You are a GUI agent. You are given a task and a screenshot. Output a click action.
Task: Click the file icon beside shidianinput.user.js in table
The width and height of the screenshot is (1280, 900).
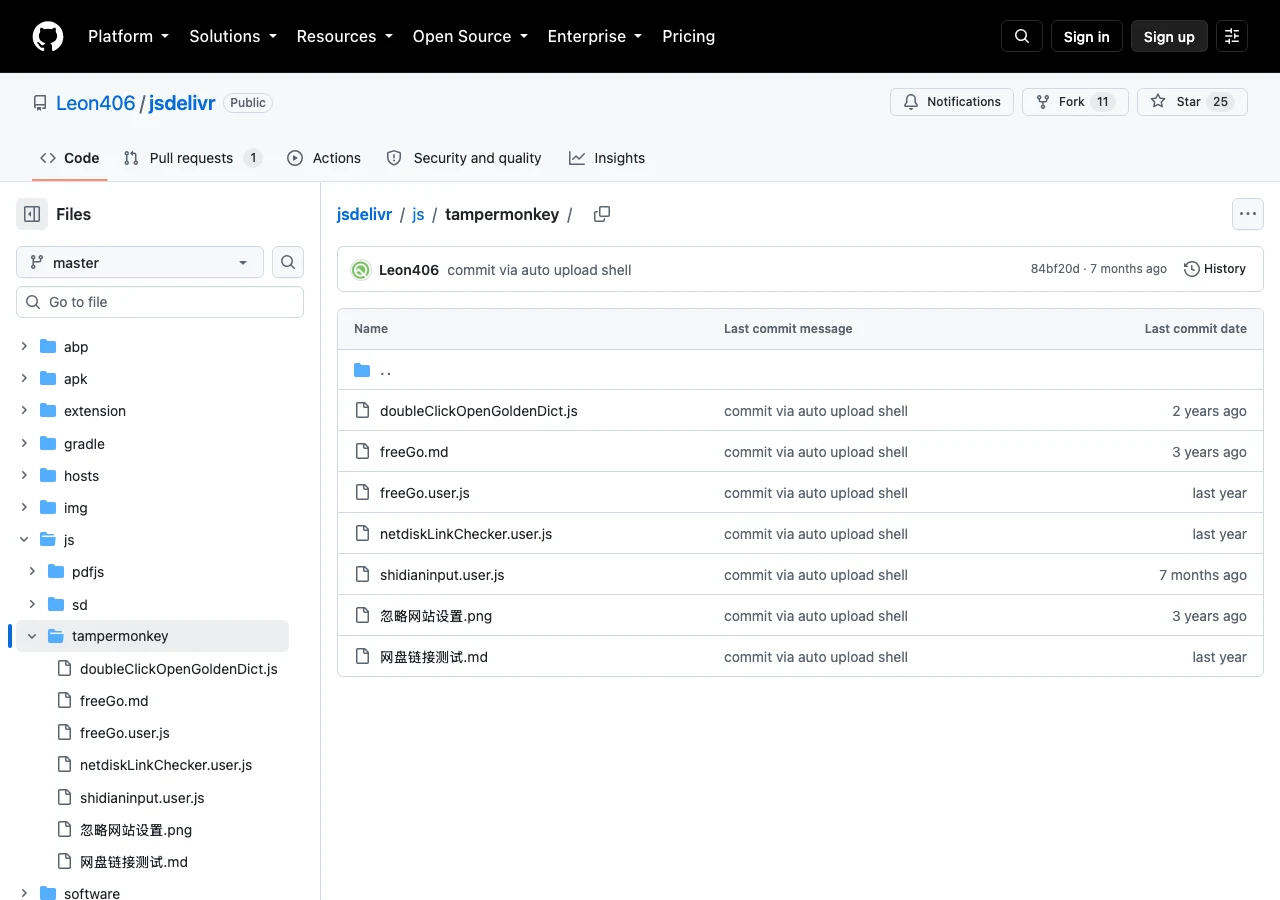click(362, 575)
